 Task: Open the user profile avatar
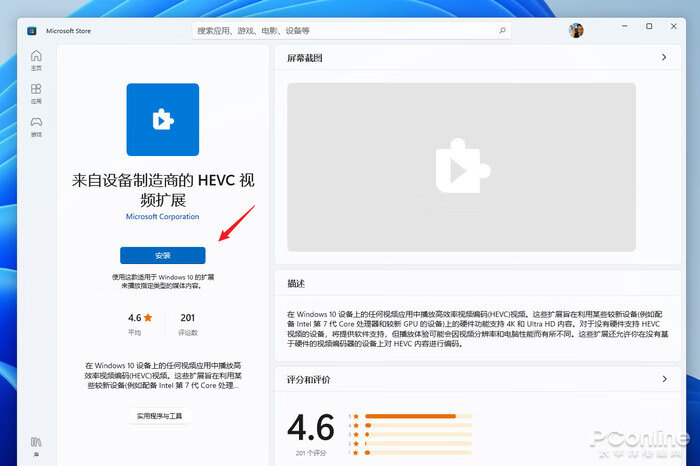coord(576,30)
